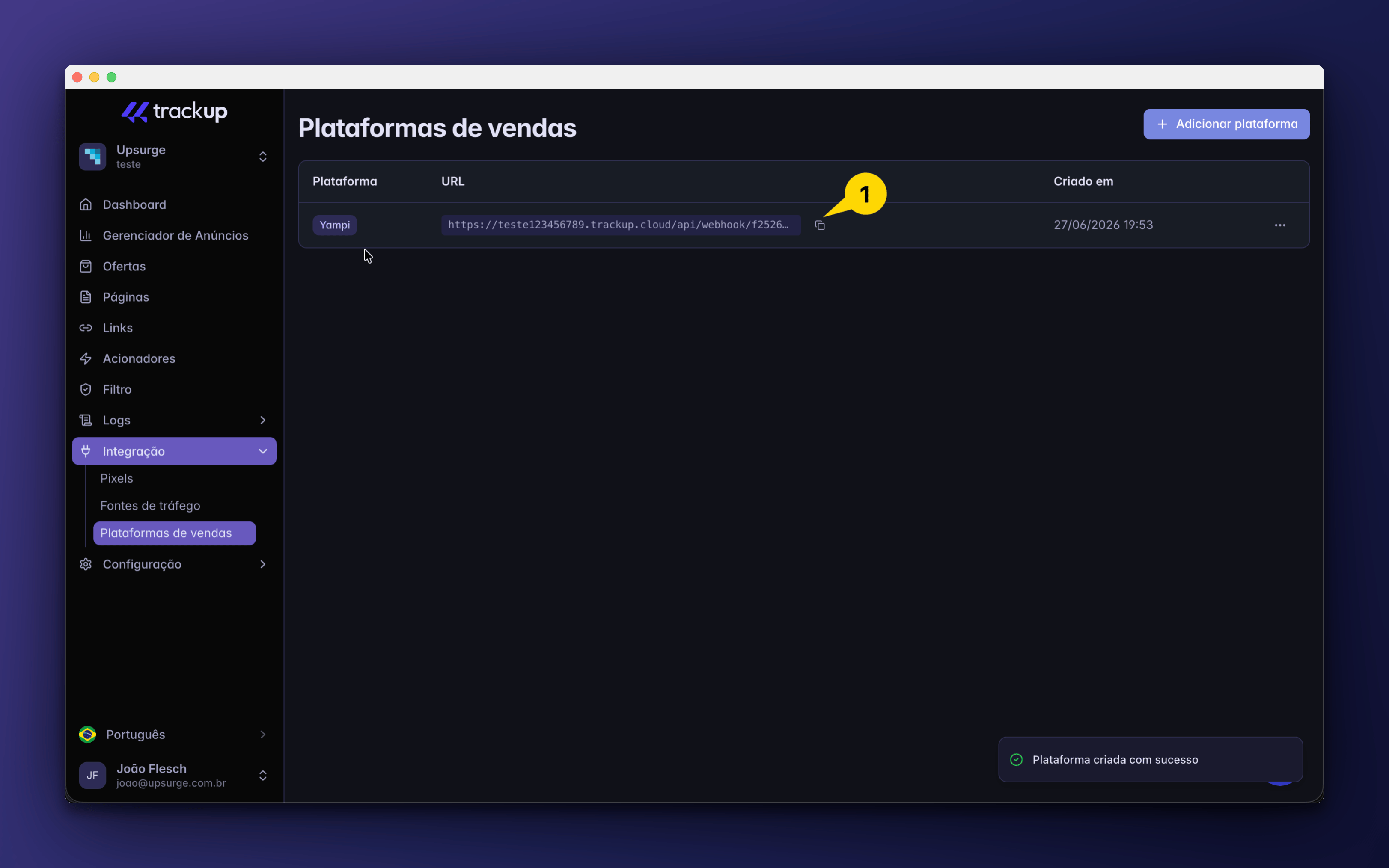Click the success check icon in toast
This screenshot has width=1389, height=868.
point(1016,759)
